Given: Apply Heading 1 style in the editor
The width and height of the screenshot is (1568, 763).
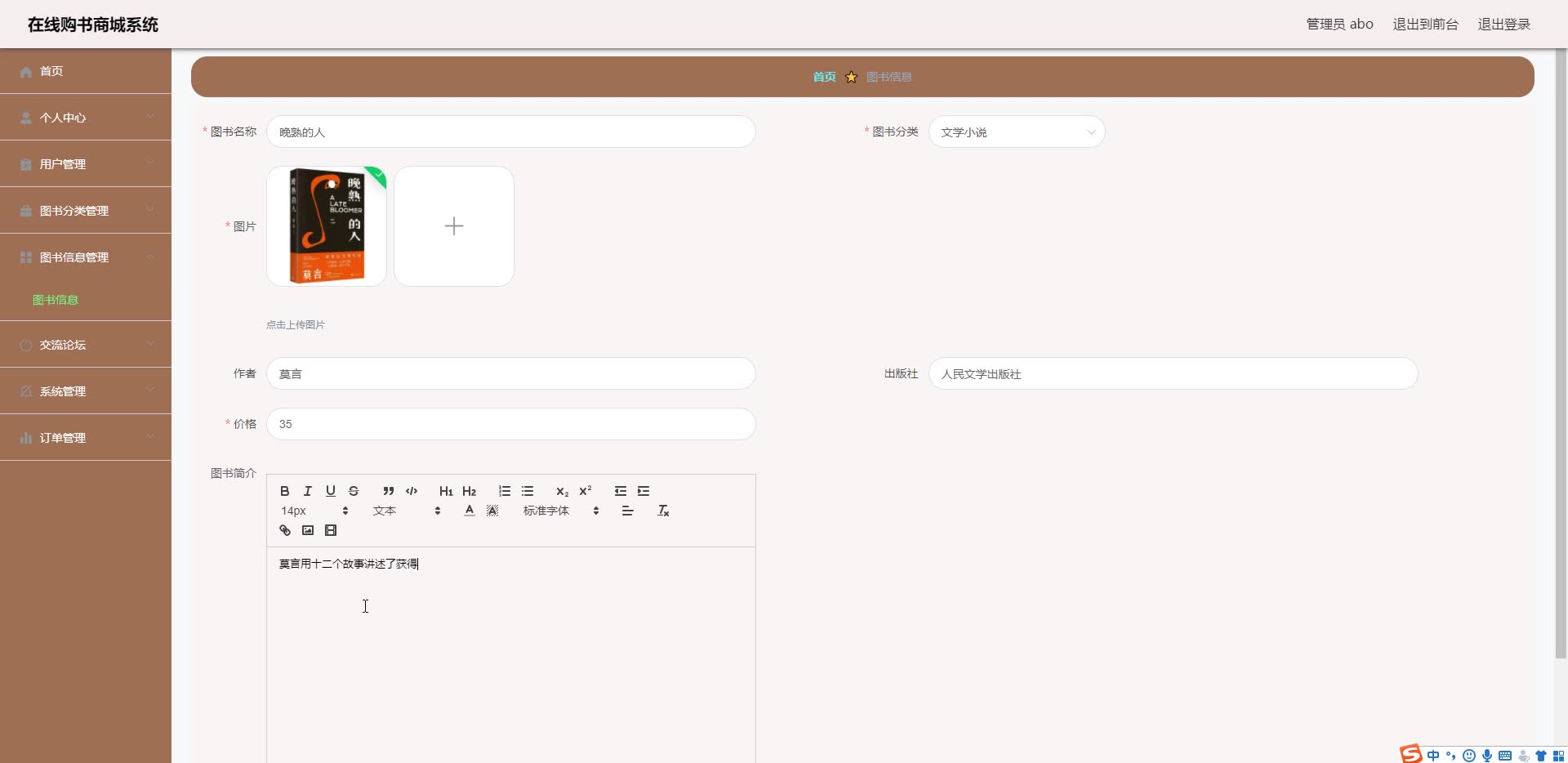Looking at the screenshot, I should coord(445,491).
